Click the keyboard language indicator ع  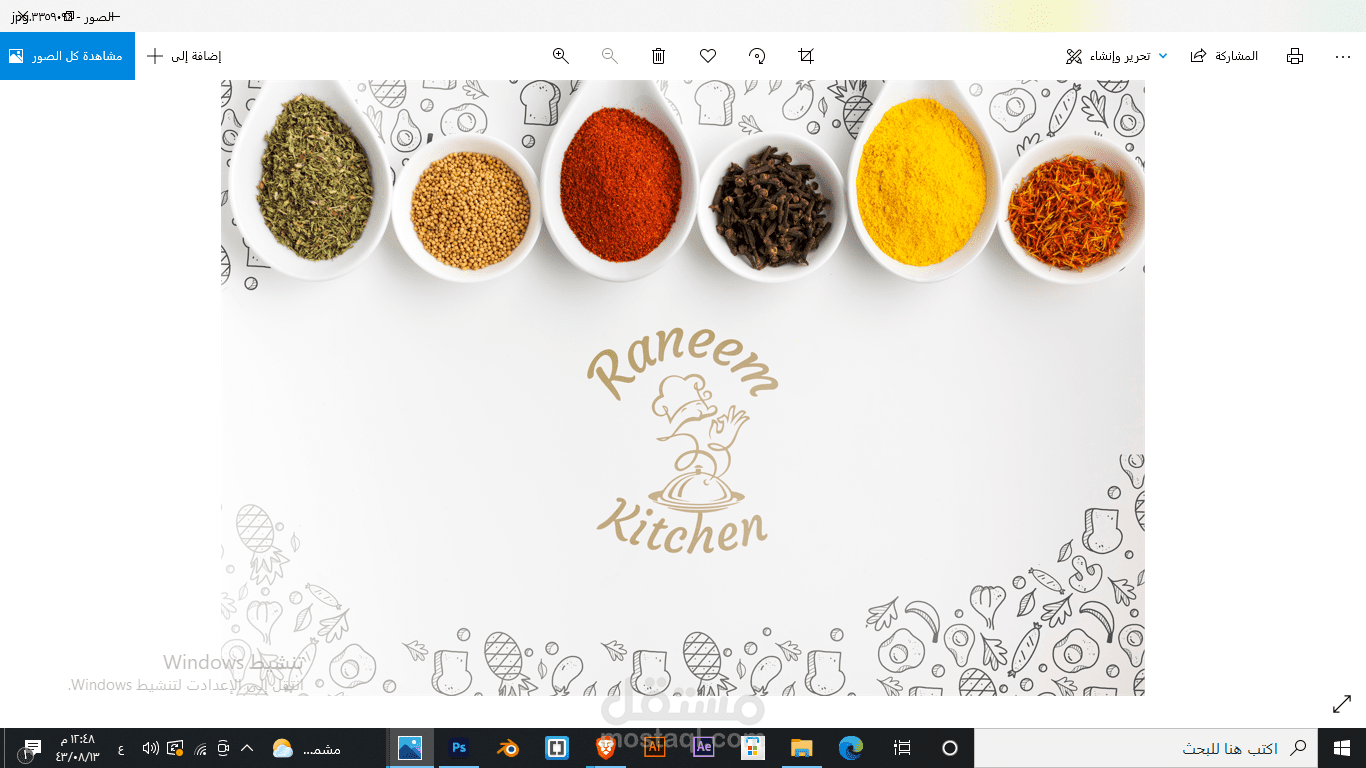[121, 749]
